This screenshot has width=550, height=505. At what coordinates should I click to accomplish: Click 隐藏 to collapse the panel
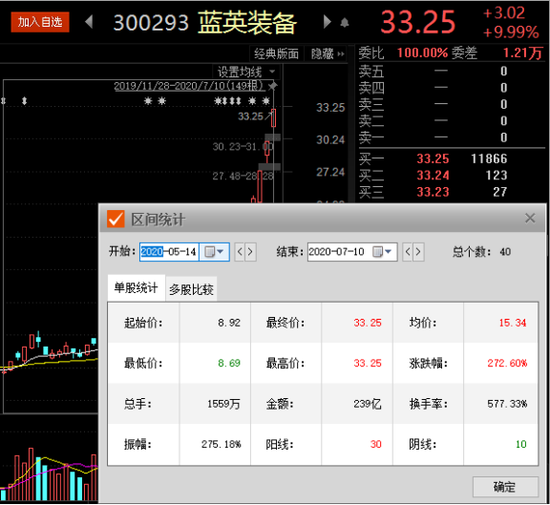(x=327, y=54)
